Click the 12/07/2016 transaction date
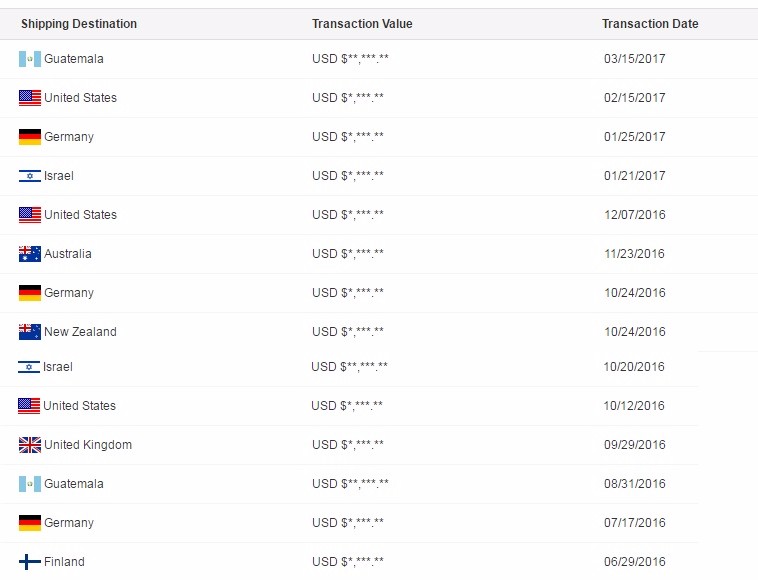Image resolution: width=758 pixels, height=580 pixels. [634, 215]
